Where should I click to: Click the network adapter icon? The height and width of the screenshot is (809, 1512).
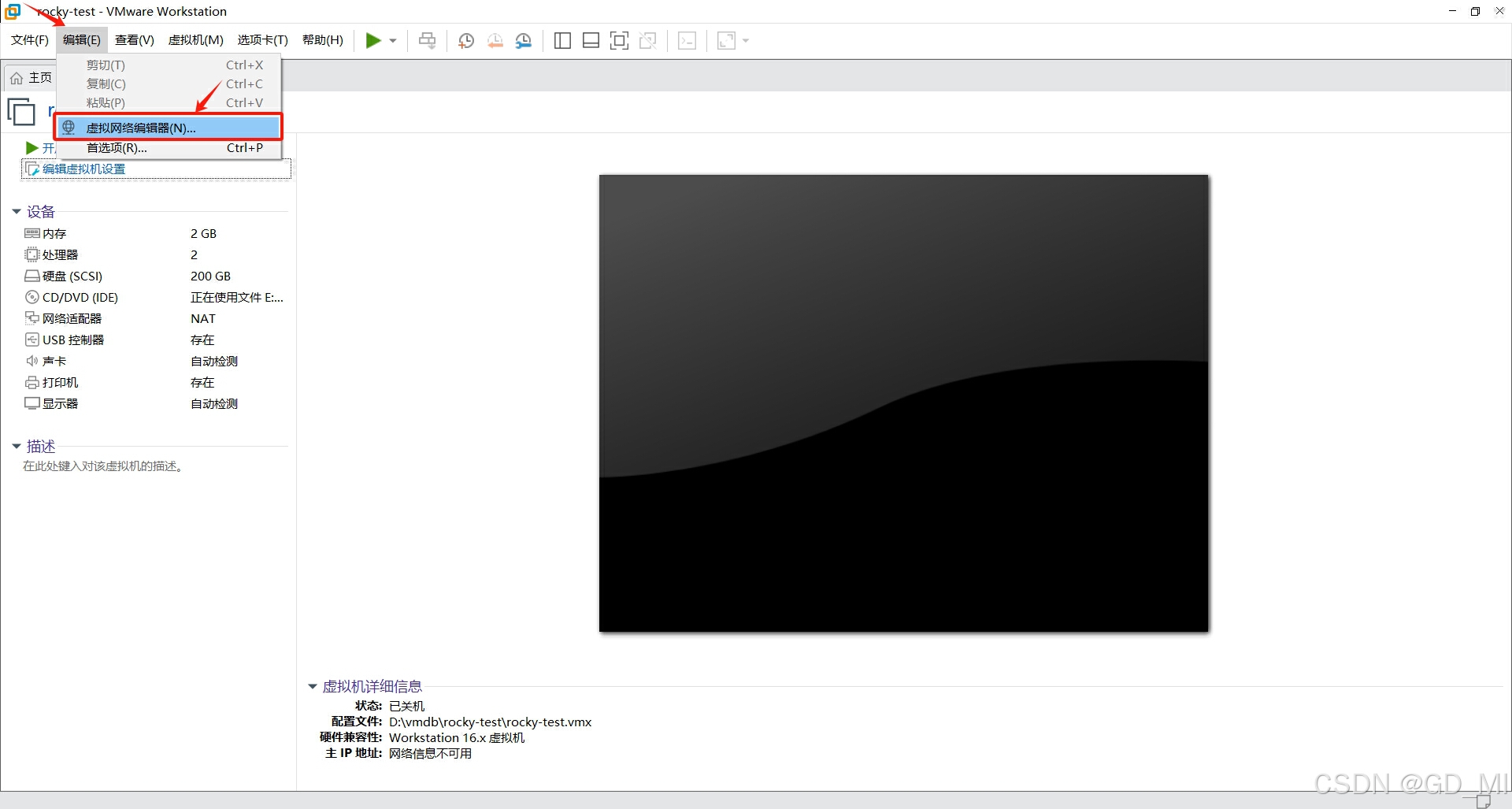(32, 318)
